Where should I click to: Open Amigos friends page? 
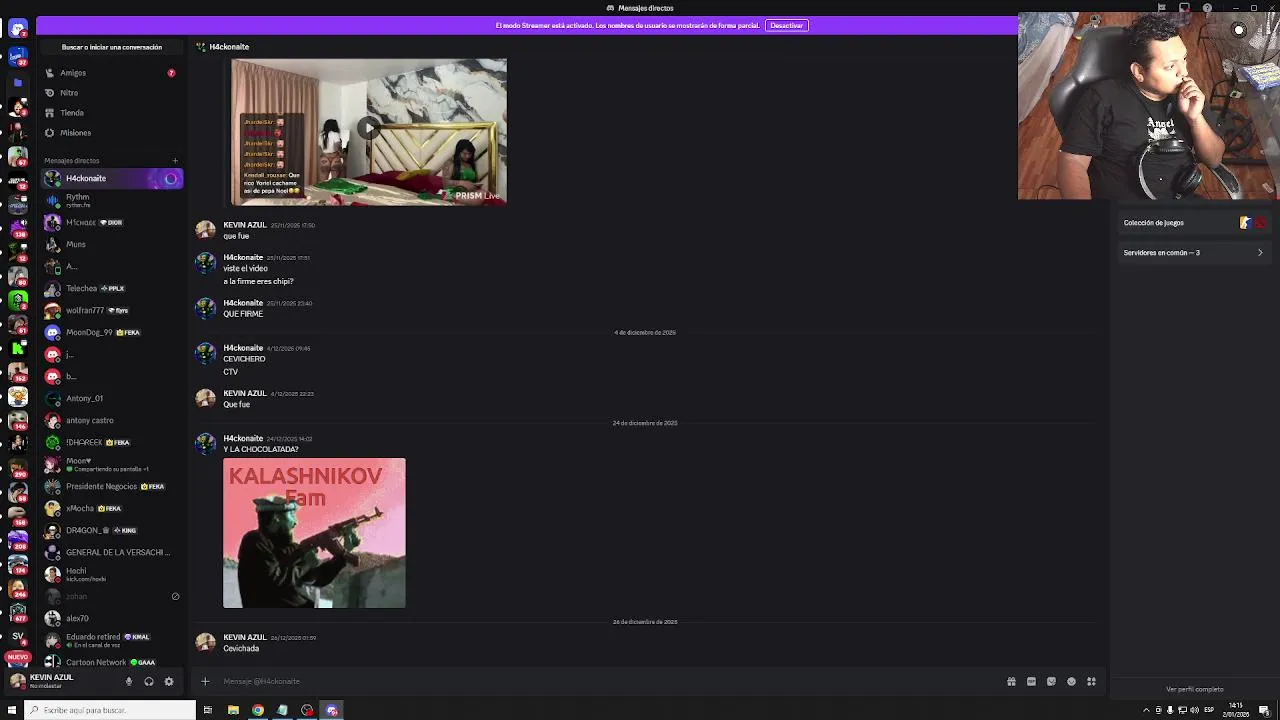[111, 73]
